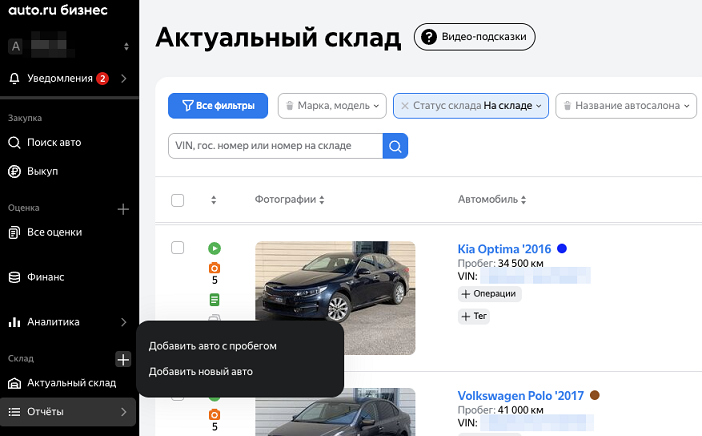Viewport: 702px width, 436px height.
Task: Click the green document icon in Kia Optima row
Action: [x=214, y=299]
